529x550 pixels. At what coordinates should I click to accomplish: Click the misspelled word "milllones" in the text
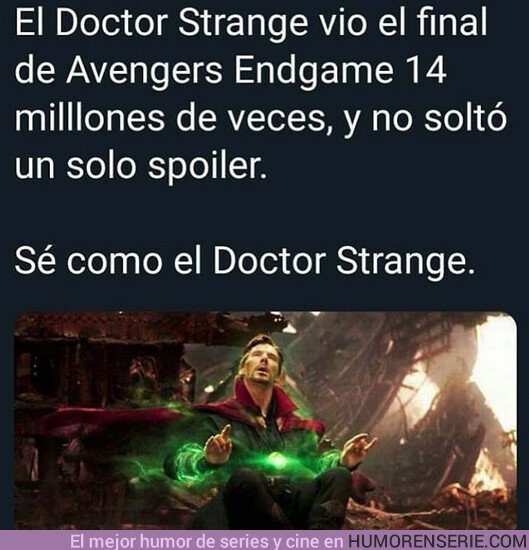coord(89,117)
